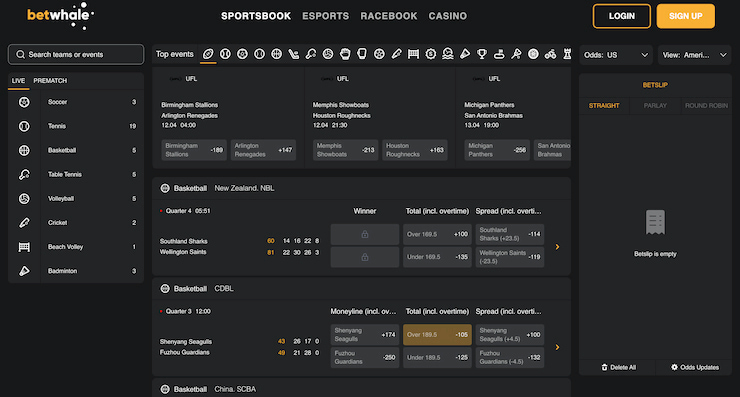The height and width of the screenshot is (397, 740).
Task: Open the SPORTSBOOK section
Action: (x=256, y=16)
